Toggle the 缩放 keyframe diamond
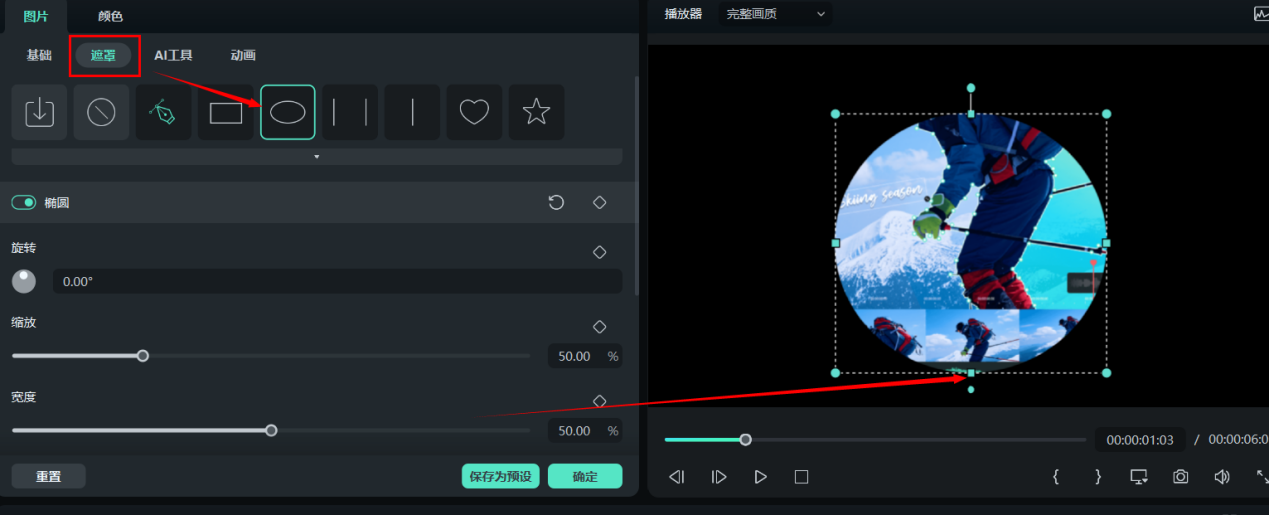Viewport: 1269px width, 515px height. pos(600,327)
